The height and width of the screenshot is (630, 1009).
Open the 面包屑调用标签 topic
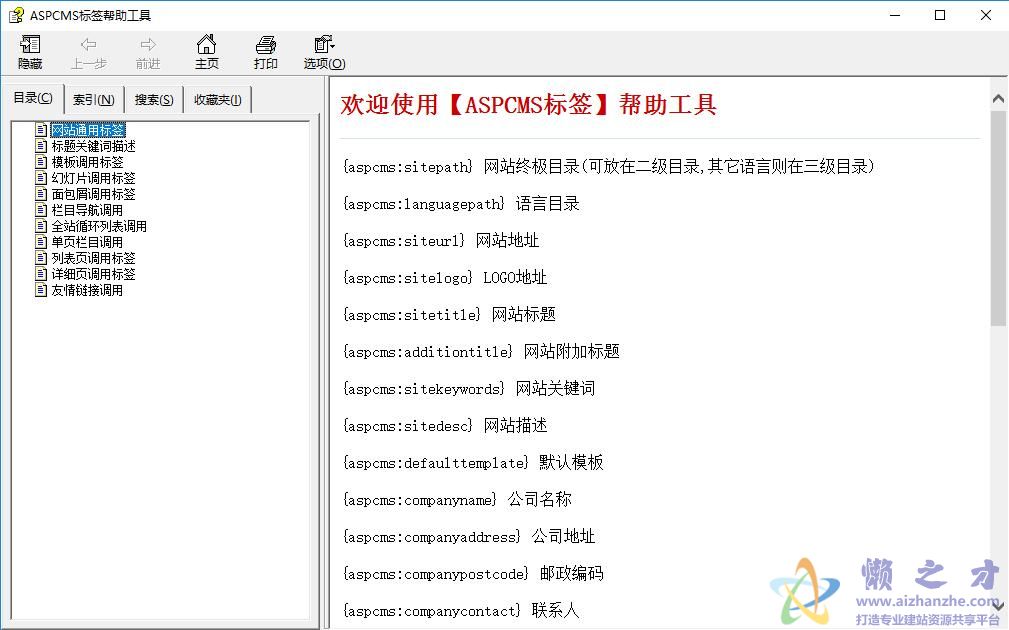click(x=93, y=194)
